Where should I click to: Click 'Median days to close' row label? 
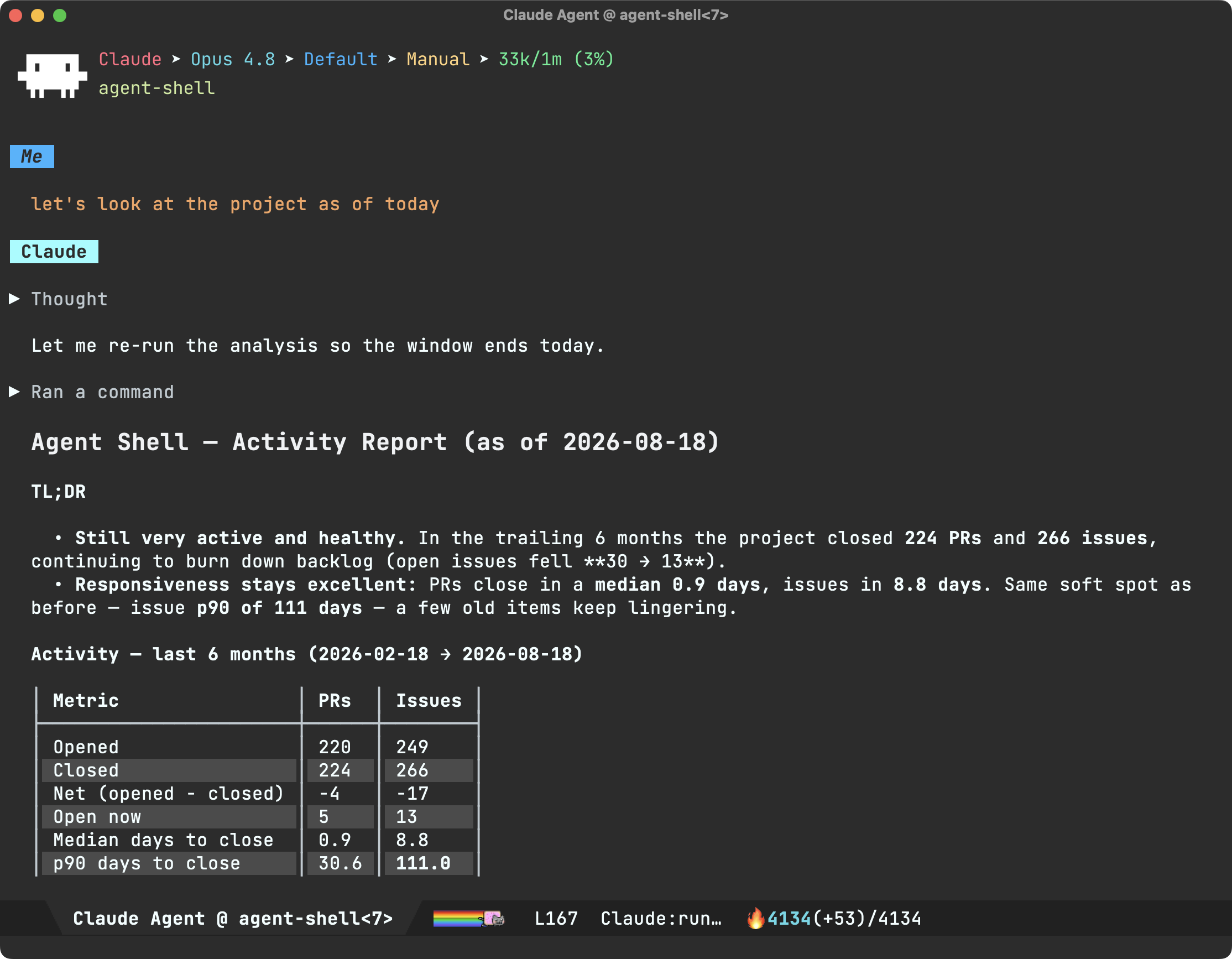pos(164,840)
